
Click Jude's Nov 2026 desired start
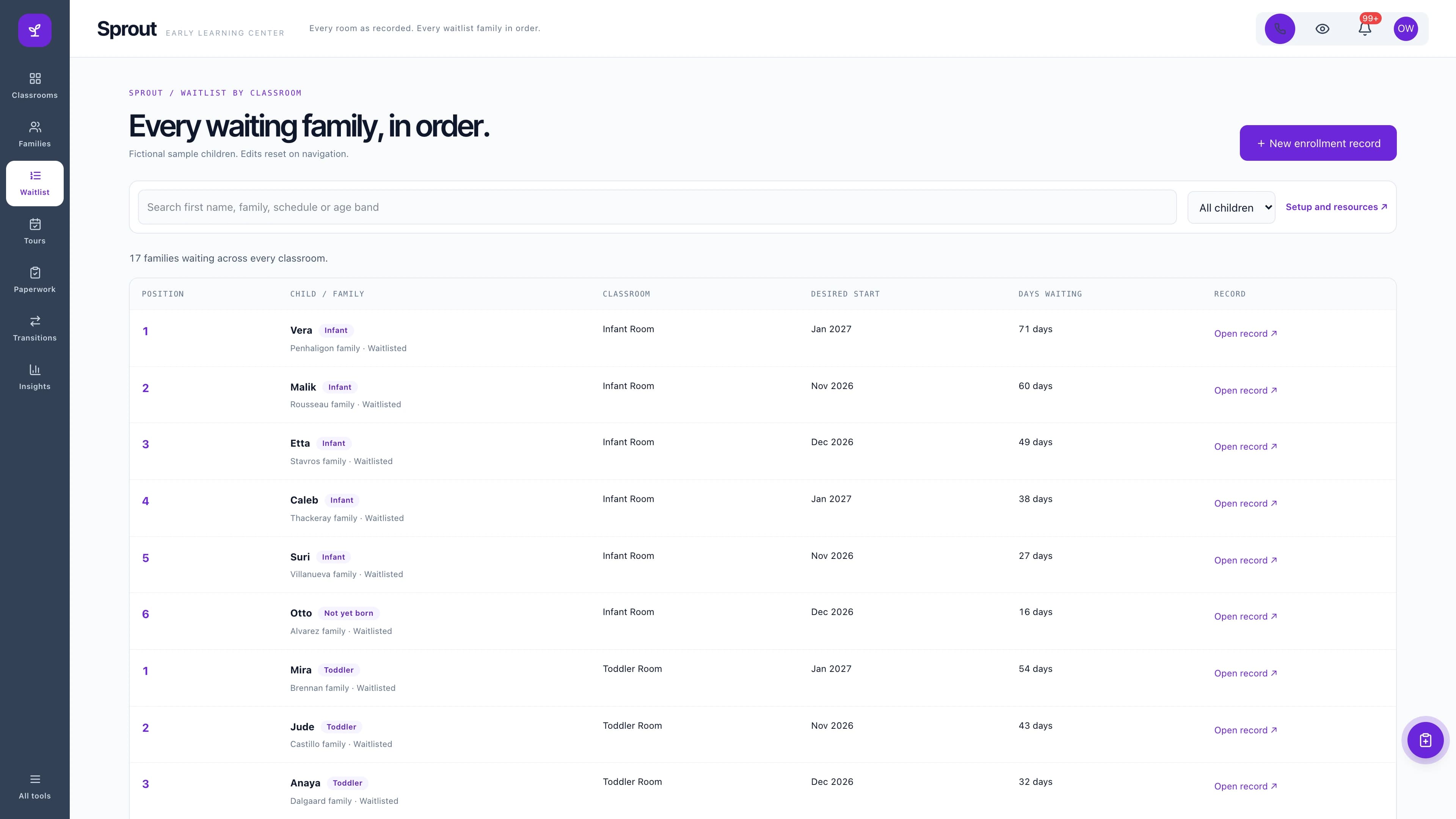tap(832, 726)
